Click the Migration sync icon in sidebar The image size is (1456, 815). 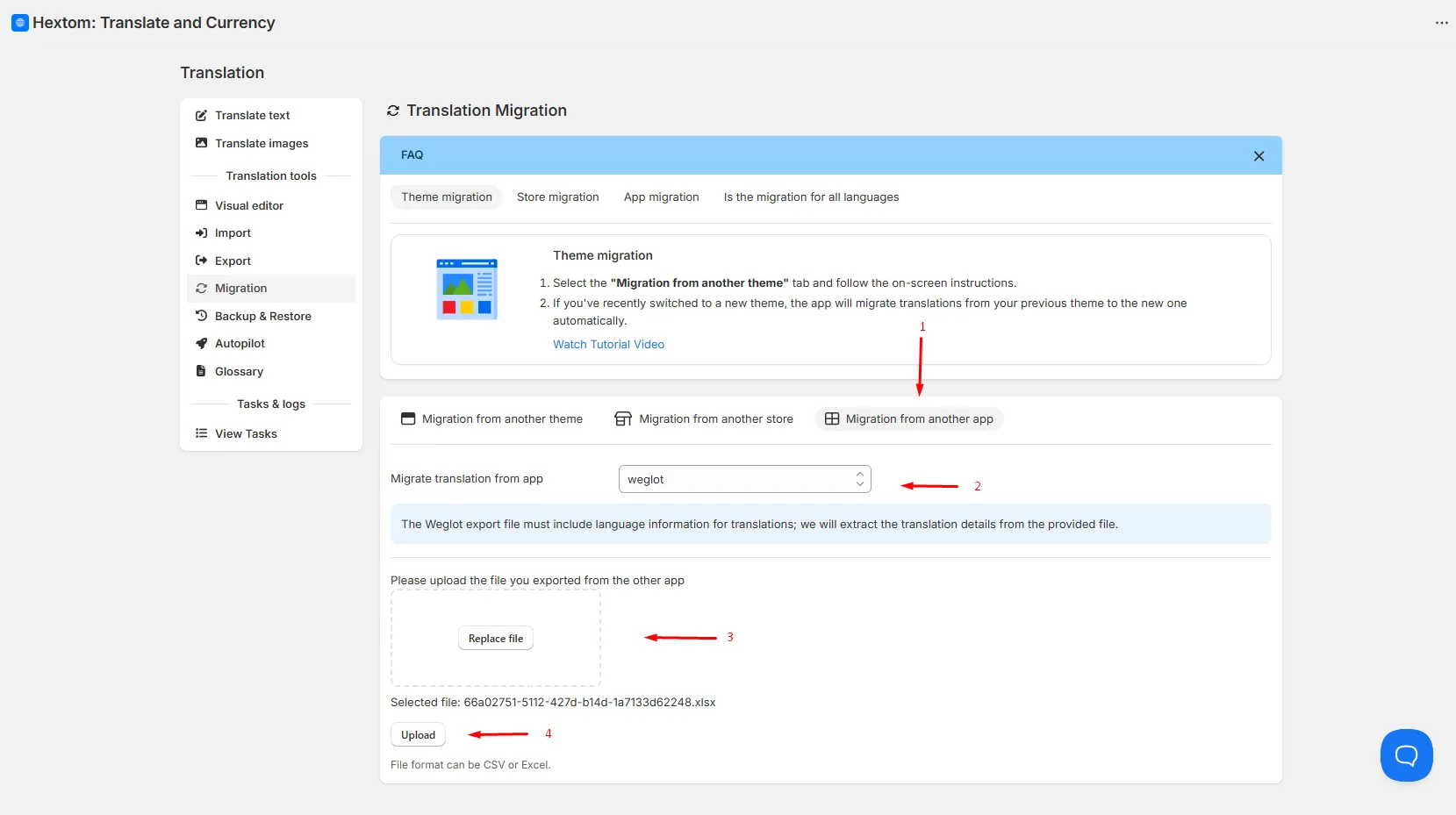click(201, 289)
